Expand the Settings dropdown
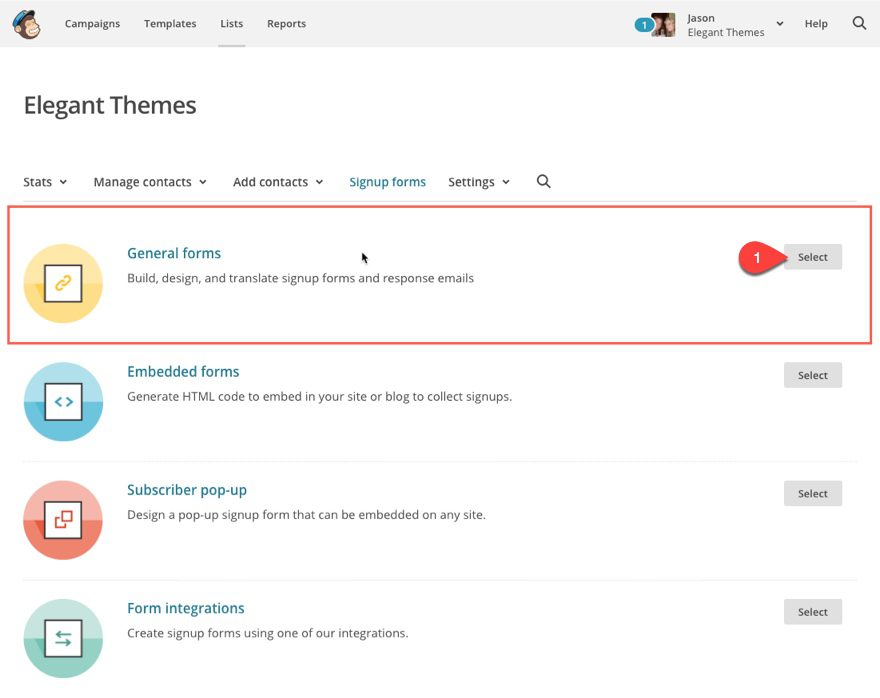Image resolution: width=880 pixels, height=698 pixels. 479,182
